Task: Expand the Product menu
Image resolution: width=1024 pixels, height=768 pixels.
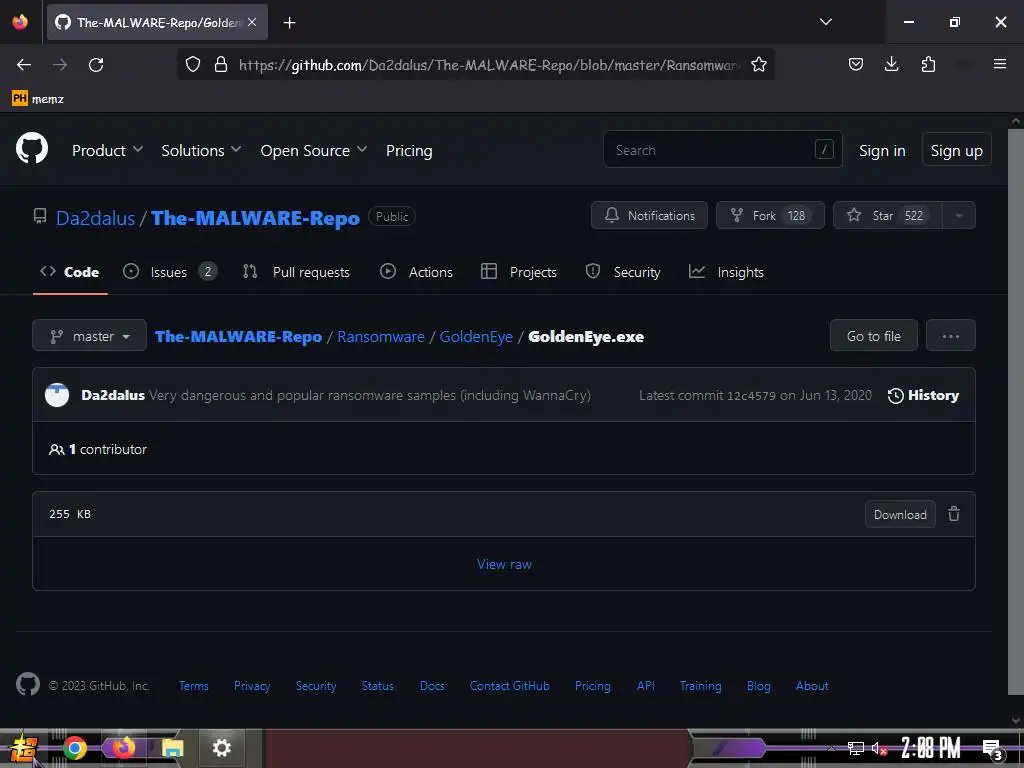Action: [107, 150]
